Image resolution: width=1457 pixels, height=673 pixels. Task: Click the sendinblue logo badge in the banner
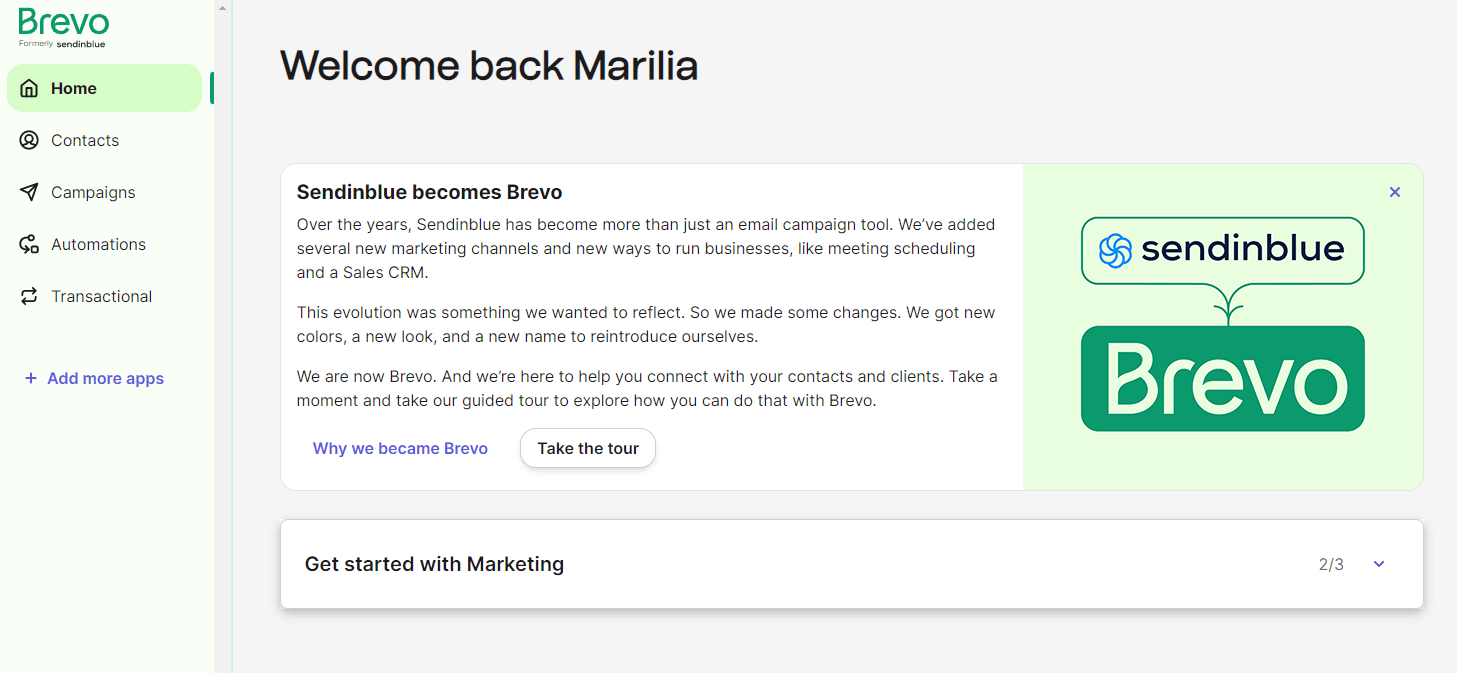(1222, 251)
